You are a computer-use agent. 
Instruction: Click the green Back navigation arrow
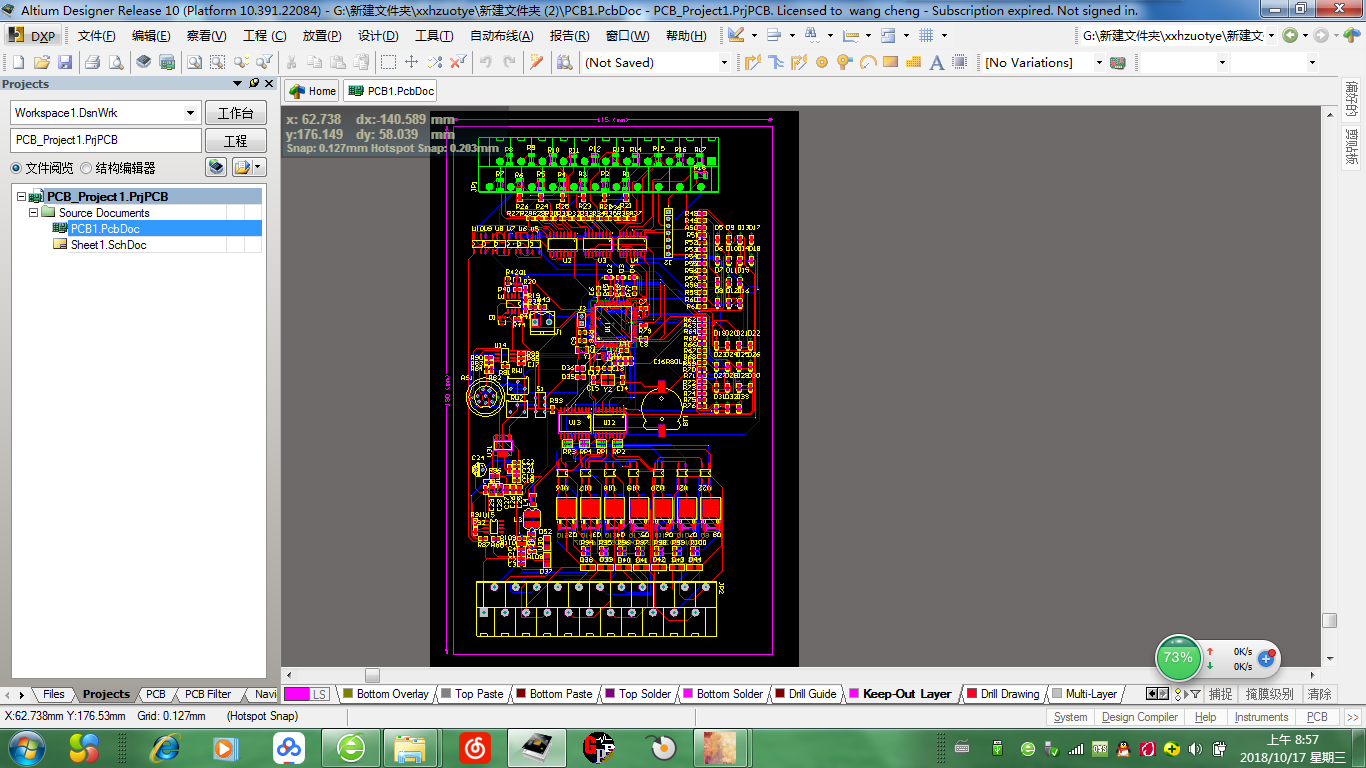tap(1290, 35)
